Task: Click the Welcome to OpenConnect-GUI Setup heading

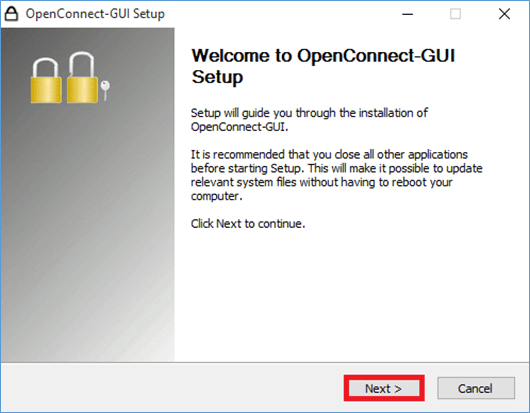Action: coord(323,66)
